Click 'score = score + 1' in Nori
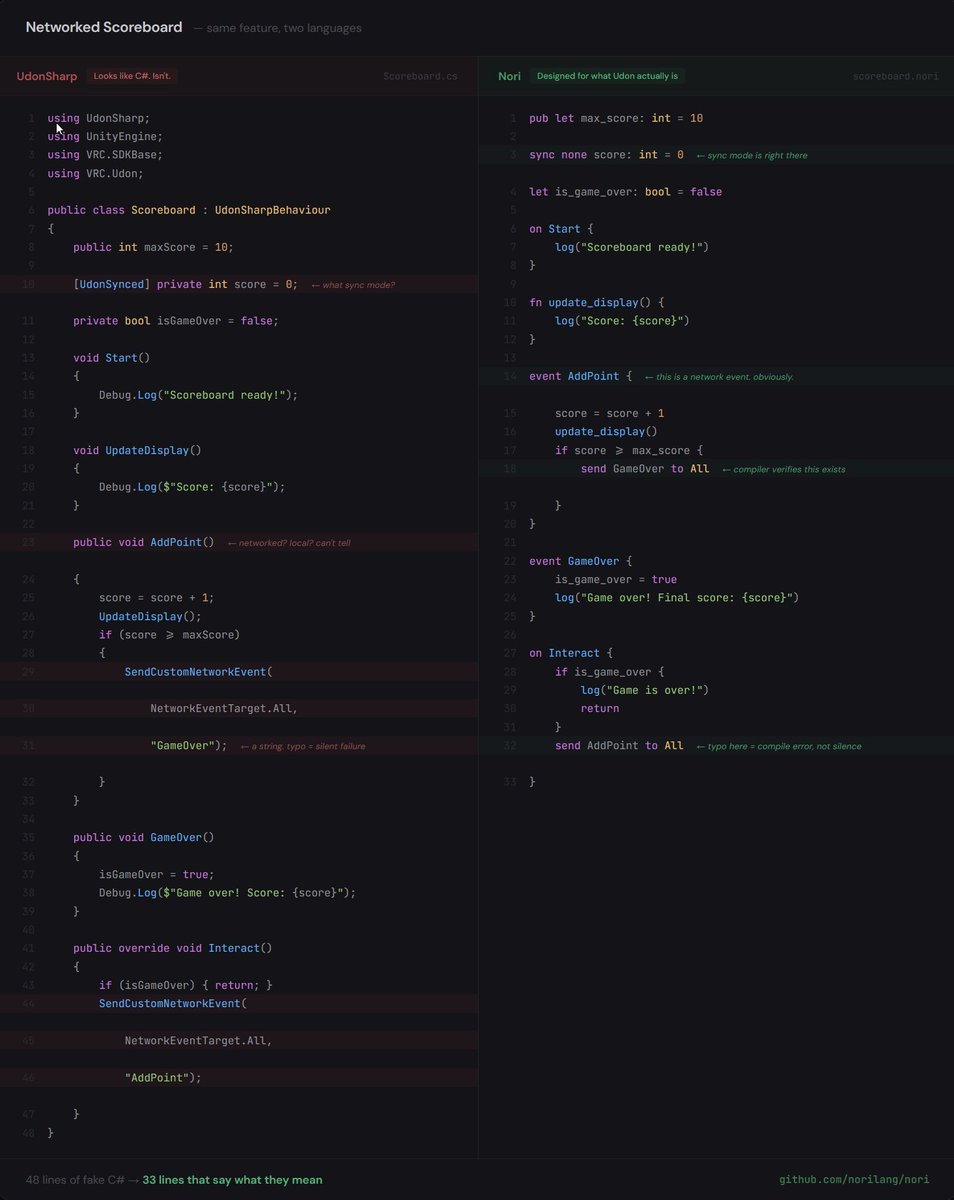This screenshot has width=954, height=1200. pos(609,413)
